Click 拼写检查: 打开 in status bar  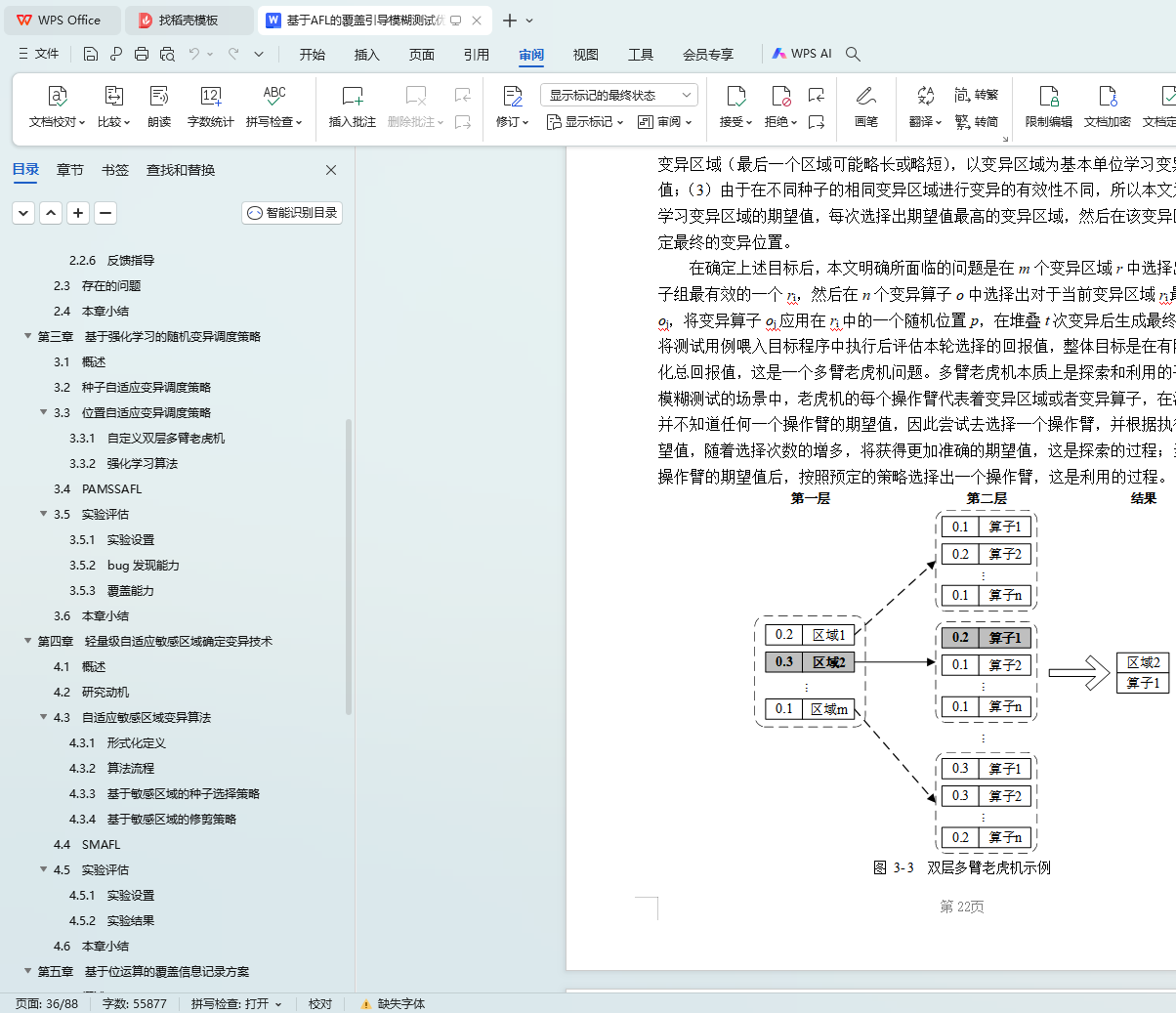pyautogui.click(x=236, y=1003)
